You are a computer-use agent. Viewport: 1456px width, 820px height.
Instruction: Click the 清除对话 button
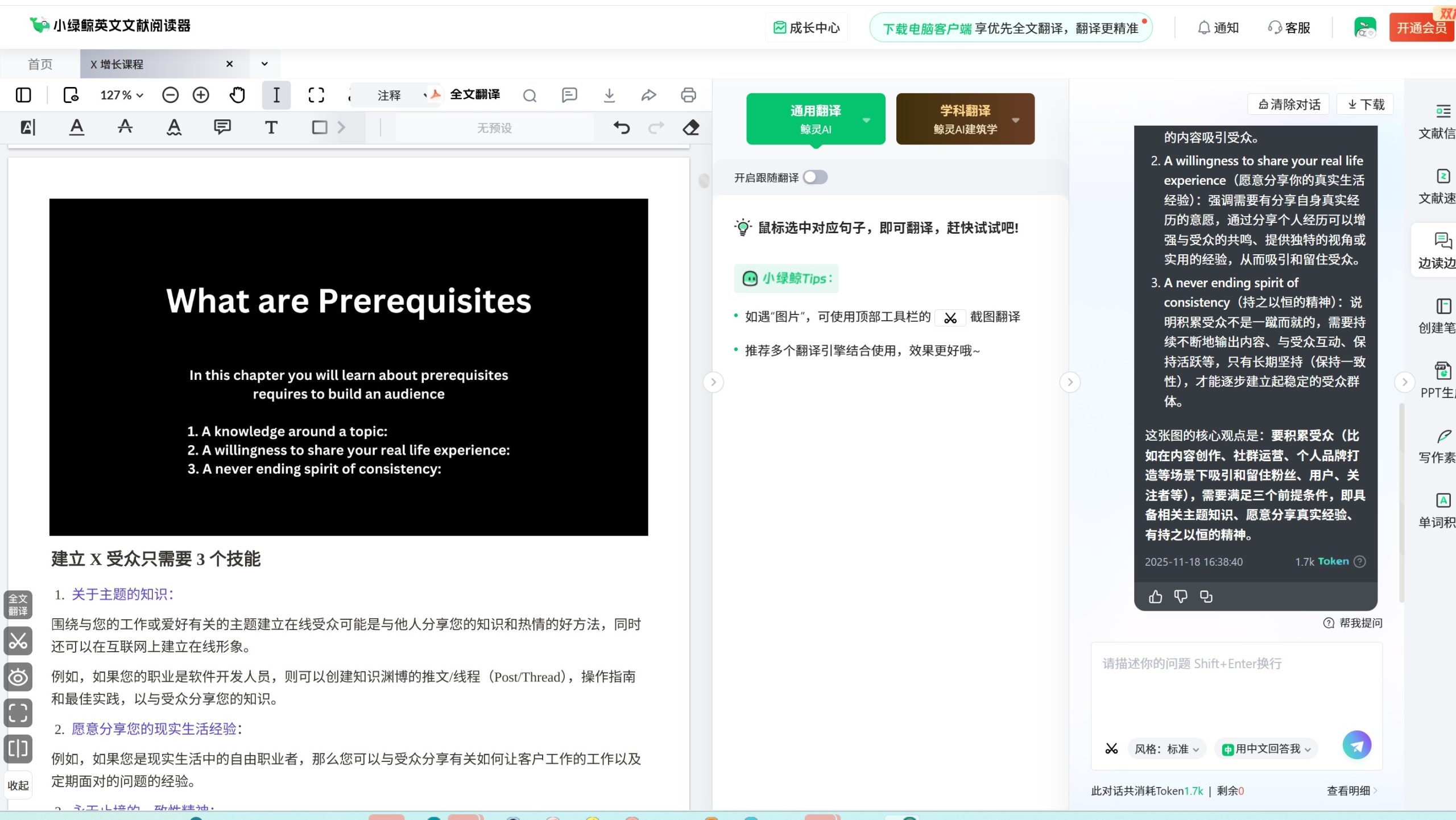(1287, 104)
